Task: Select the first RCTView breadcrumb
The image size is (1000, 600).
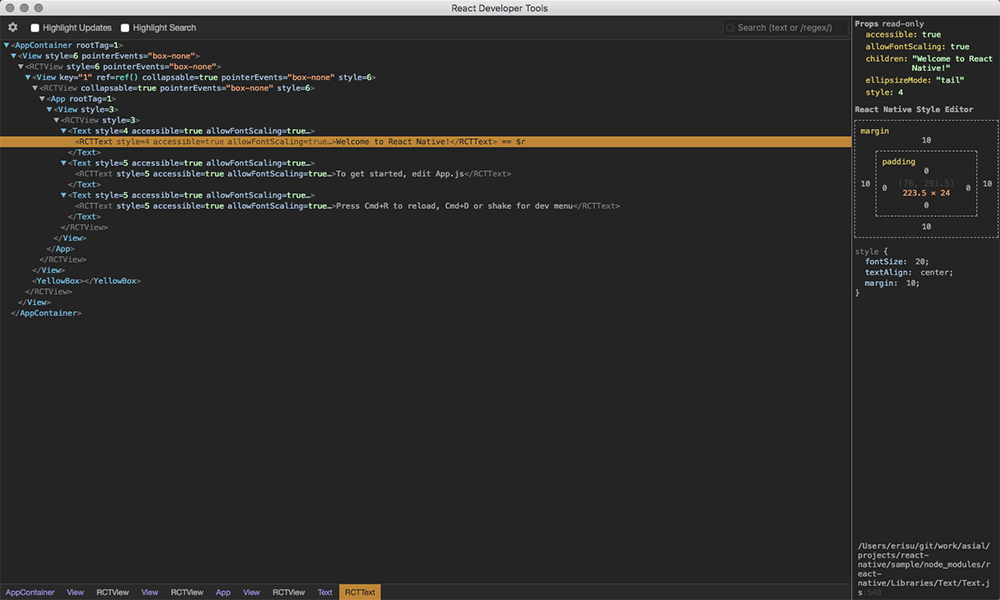Action: tap(112, 592)
